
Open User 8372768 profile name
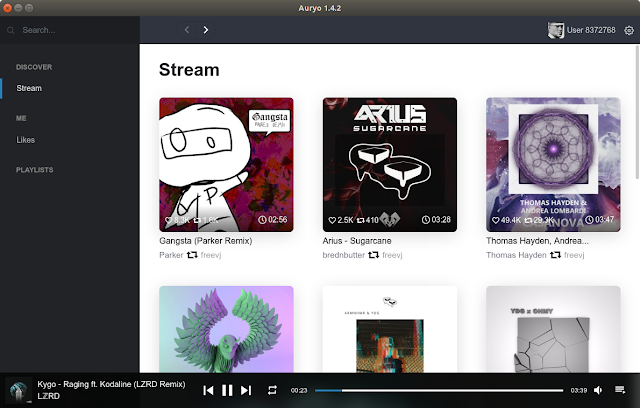pyautogui.click(x=591, y=30)
